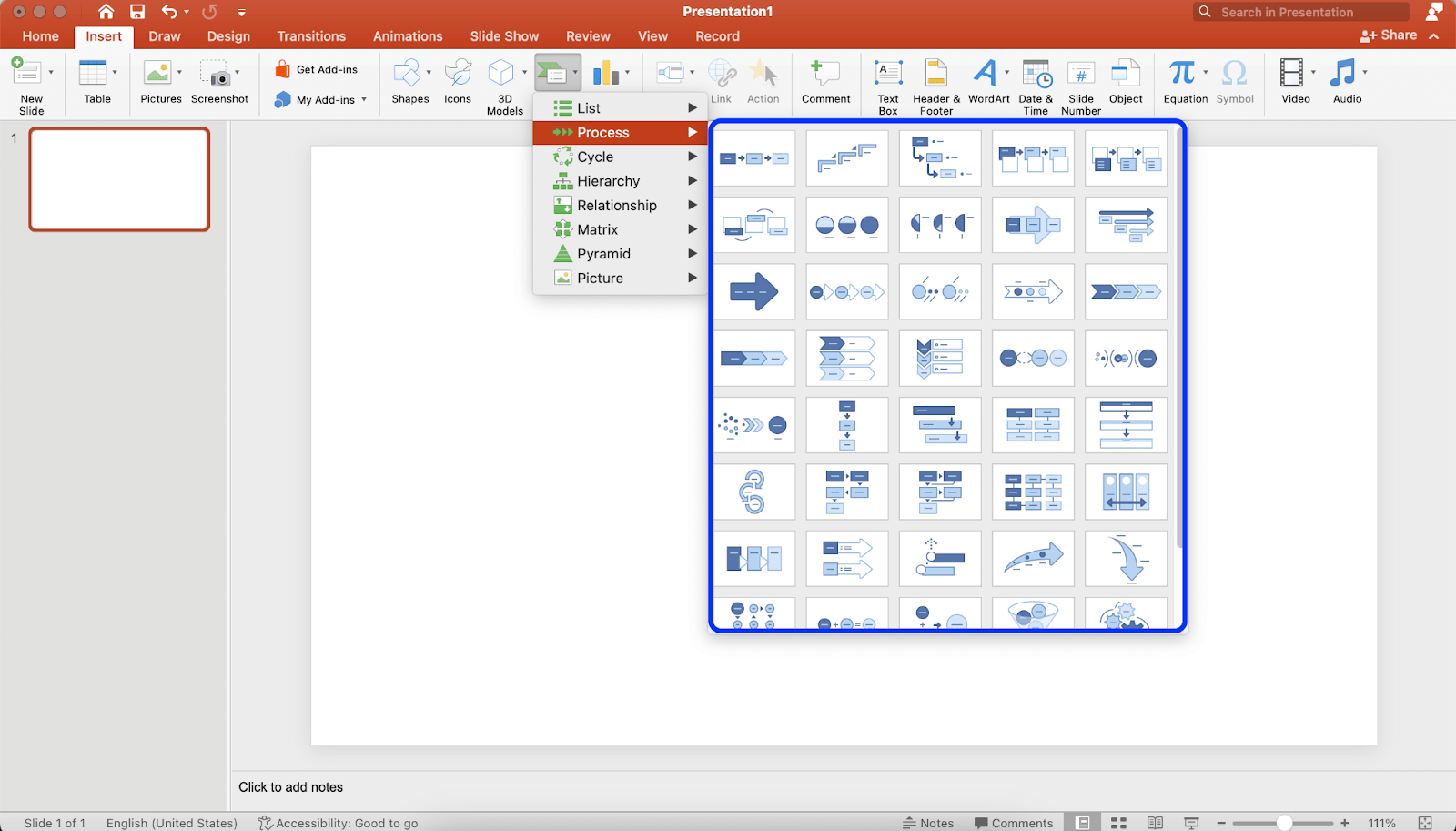Click the WordArt icon

(986, 74)
